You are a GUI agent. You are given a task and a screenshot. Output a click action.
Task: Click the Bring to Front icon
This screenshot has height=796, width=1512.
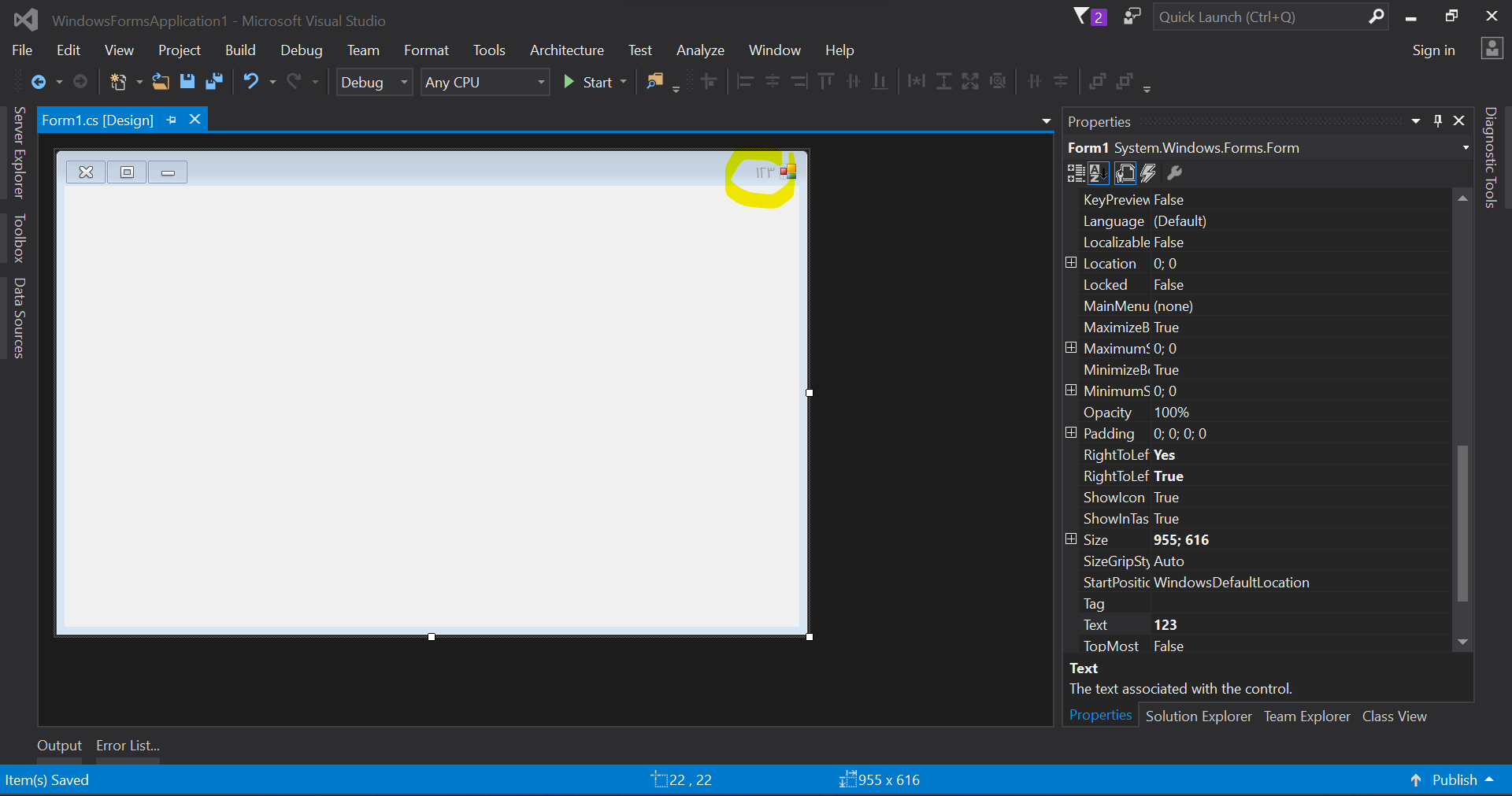pyautogui.click(x=1098, y=81)
